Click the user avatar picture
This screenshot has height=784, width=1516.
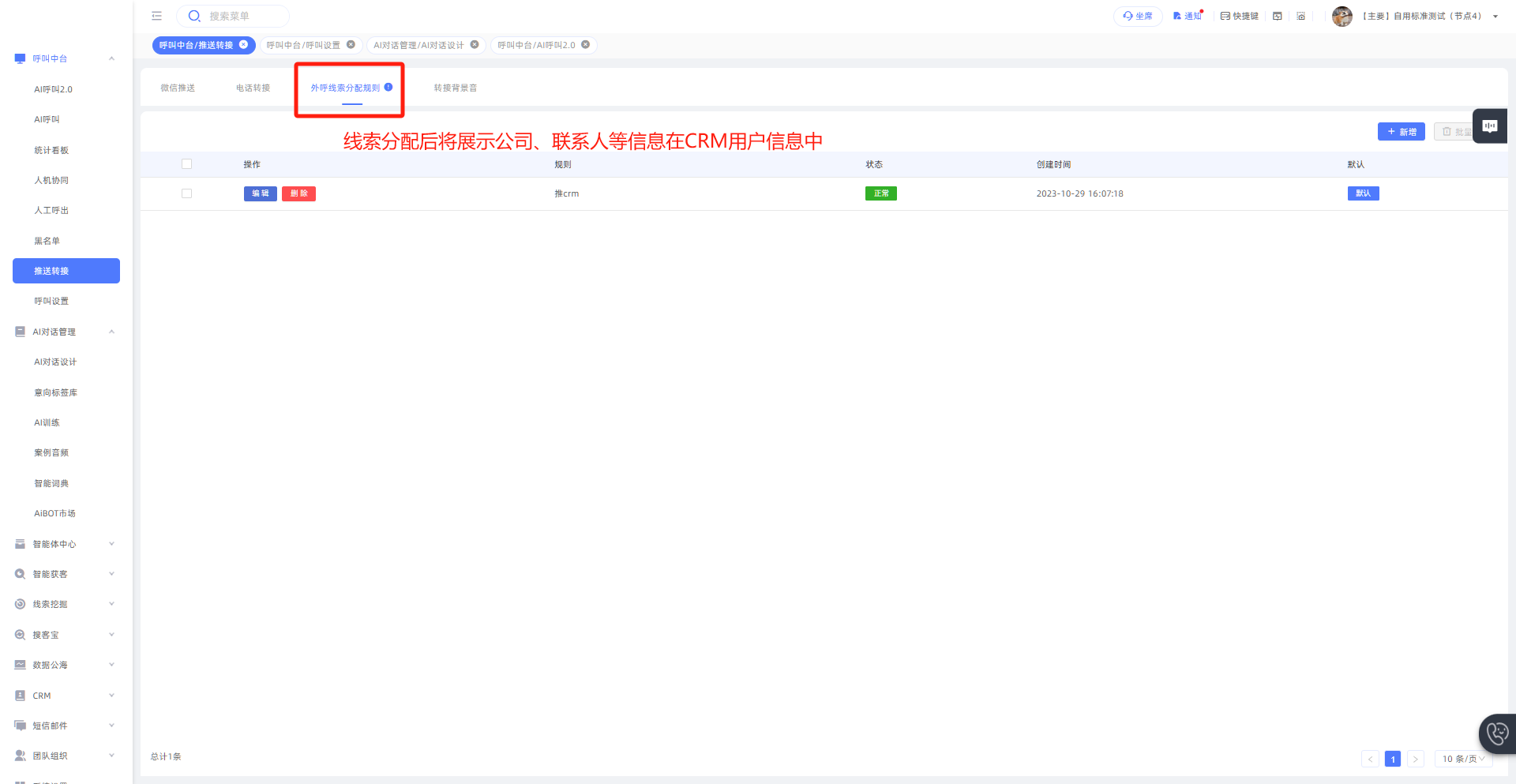coord(1342,16)
